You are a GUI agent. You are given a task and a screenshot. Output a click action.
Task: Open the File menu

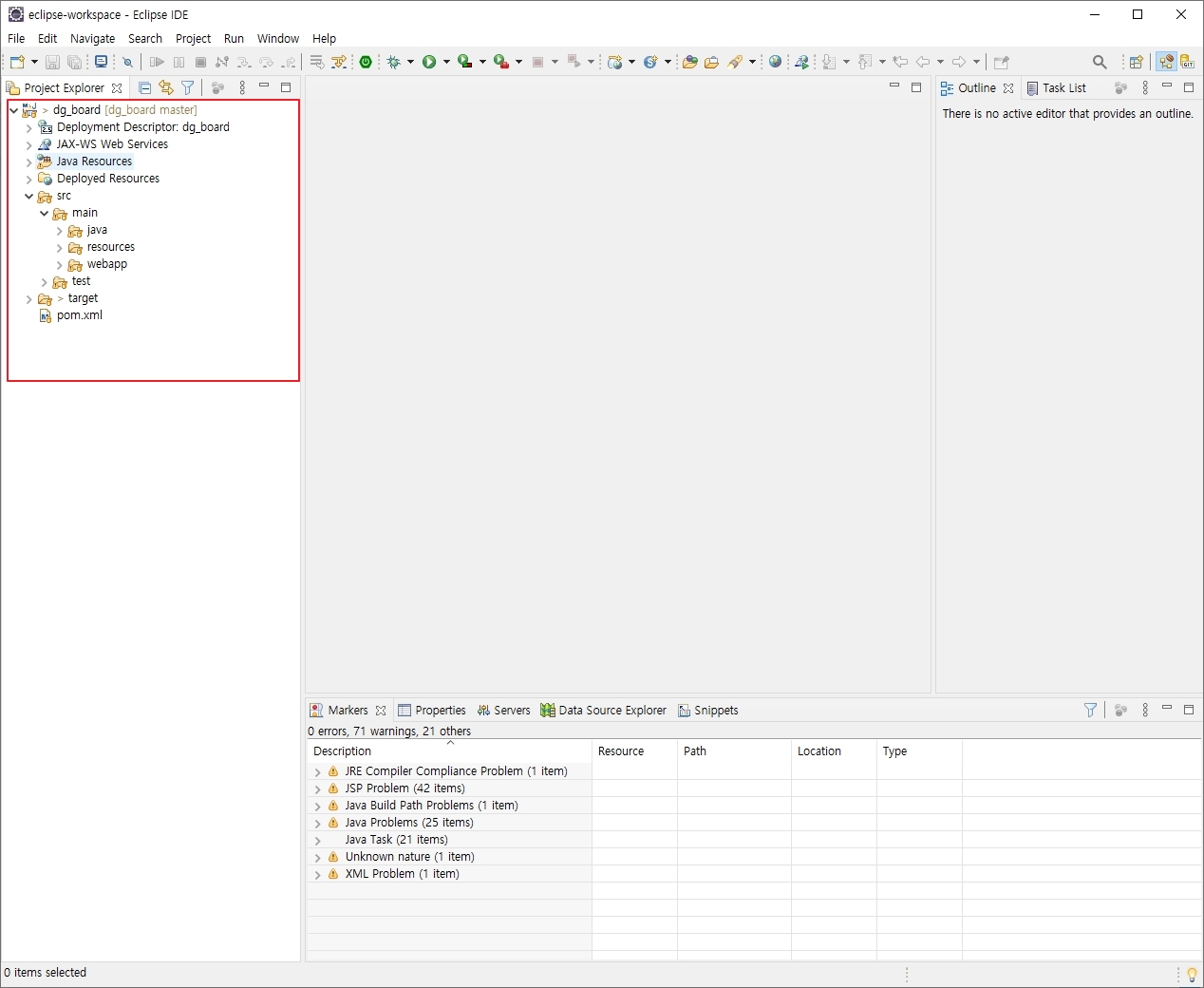pyautogui.click(x=16, y=38)
